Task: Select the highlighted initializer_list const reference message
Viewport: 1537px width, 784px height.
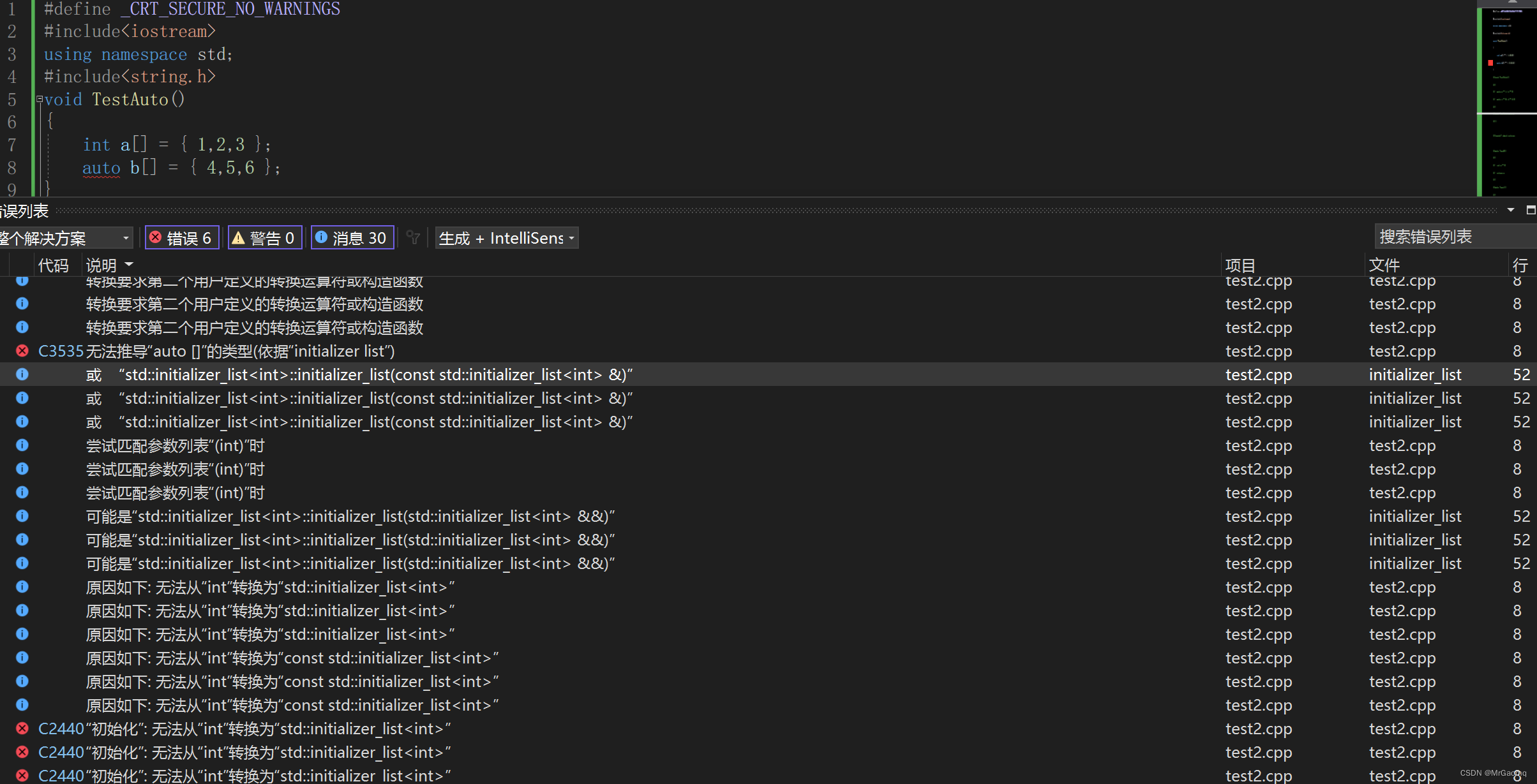Action: 359,374
